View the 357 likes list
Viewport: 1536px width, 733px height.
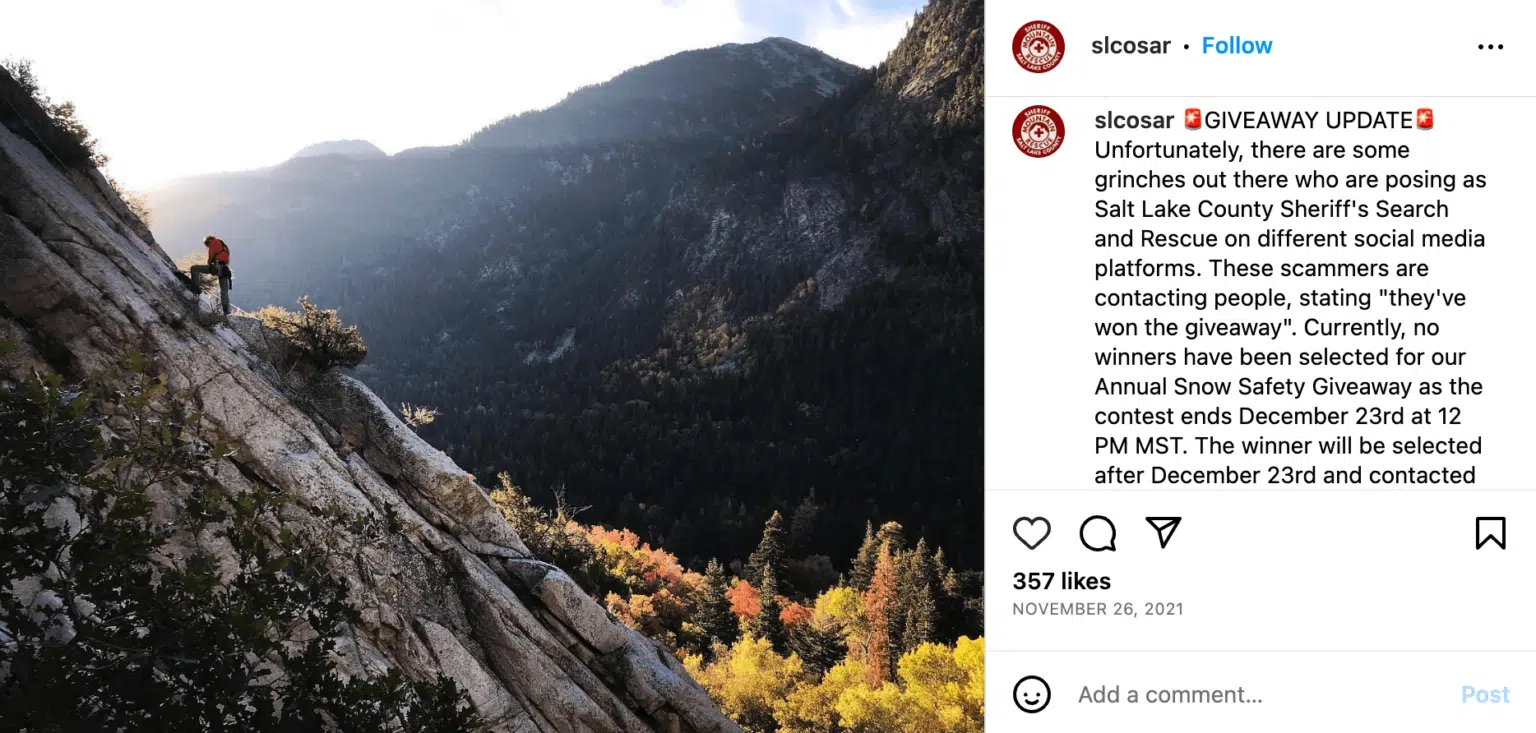point(1061,581)
